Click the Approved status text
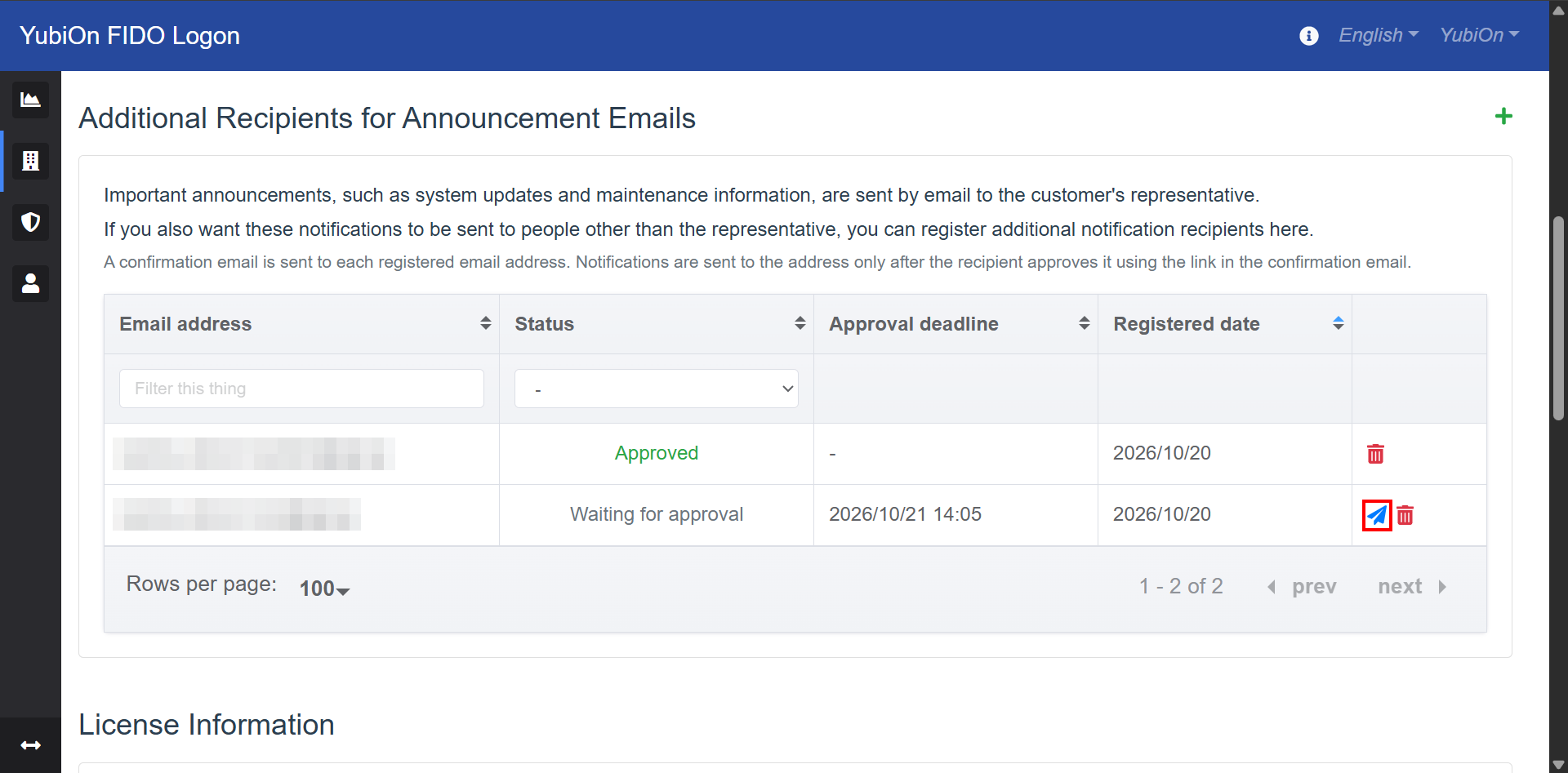 [657, 453]
